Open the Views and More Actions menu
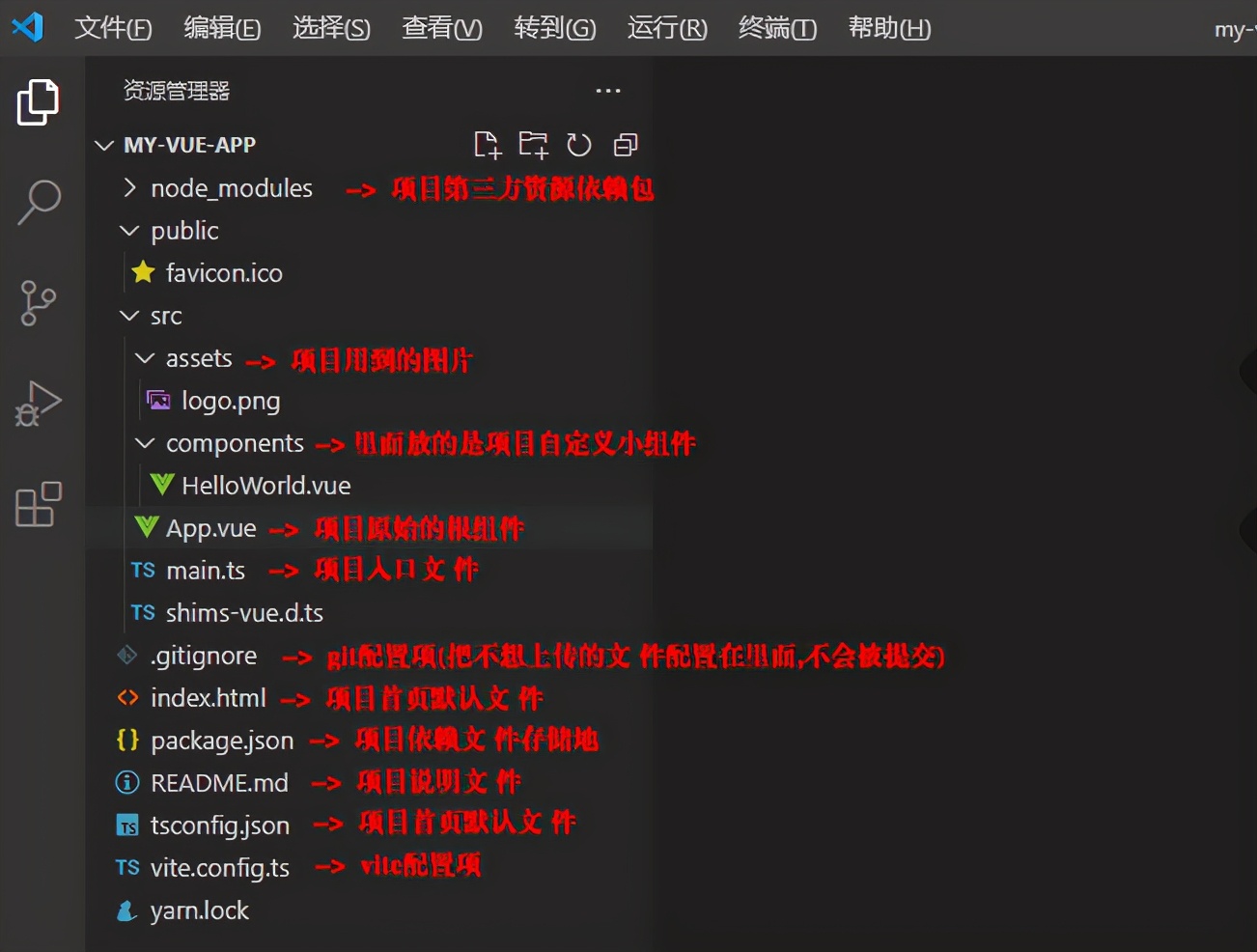The width and height of the screenshot is (1257, 952). coord(607,90)
